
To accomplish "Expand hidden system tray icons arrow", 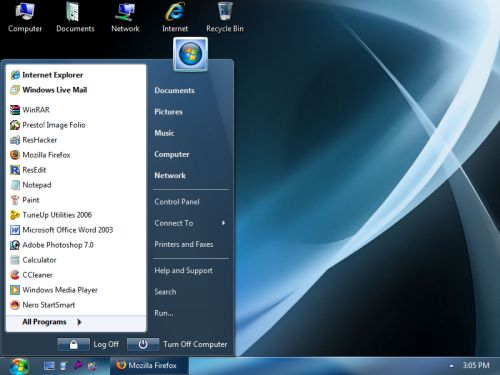I will pyautogui.click(x=451, y=366).
